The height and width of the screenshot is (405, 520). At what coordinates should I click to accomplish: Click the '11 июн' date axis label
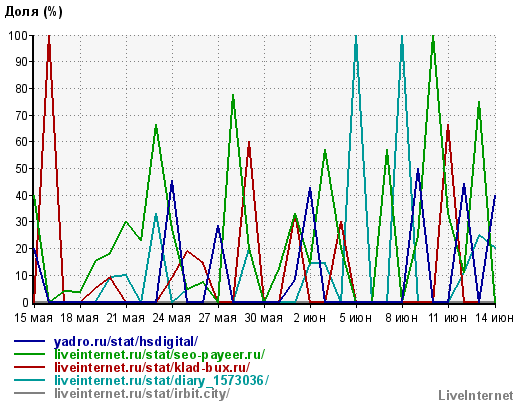click(448, 318)
